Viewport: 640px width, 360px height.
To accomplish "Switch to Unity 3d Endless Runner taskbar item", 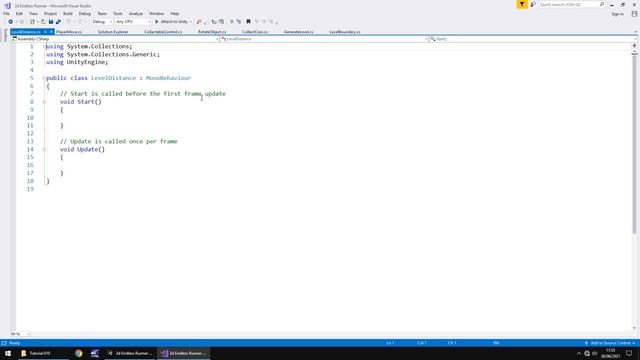I will [x=131, y=353].
